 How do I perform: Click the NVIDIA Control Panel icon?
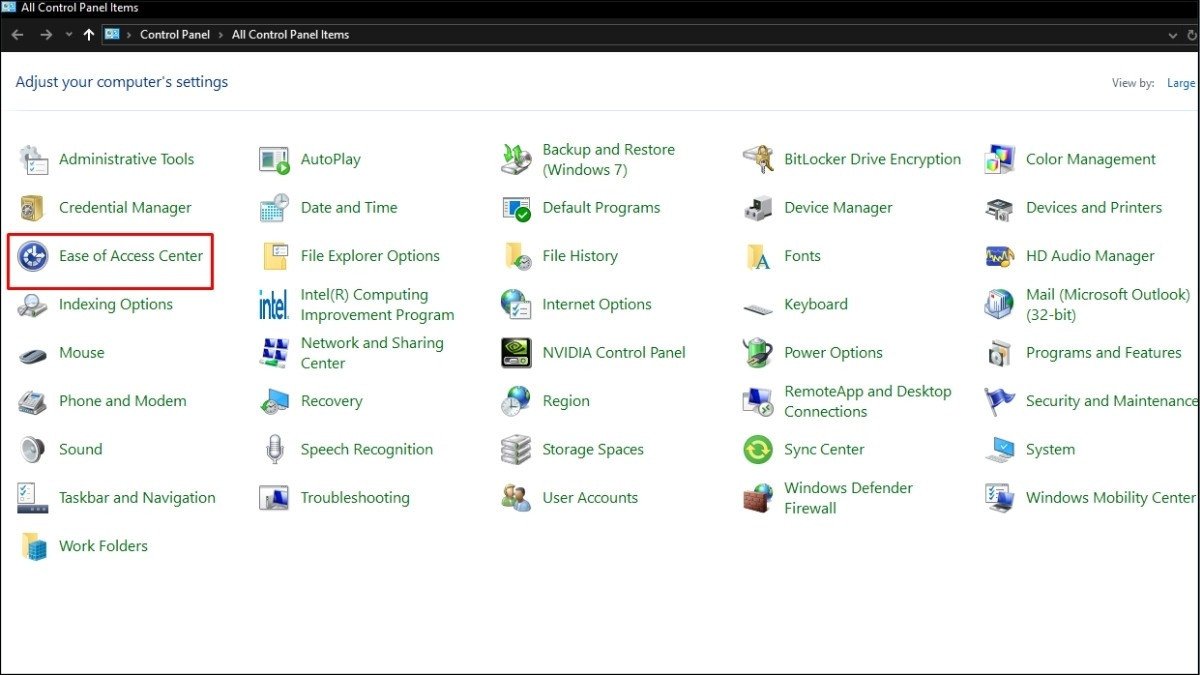tap(516, 353)
